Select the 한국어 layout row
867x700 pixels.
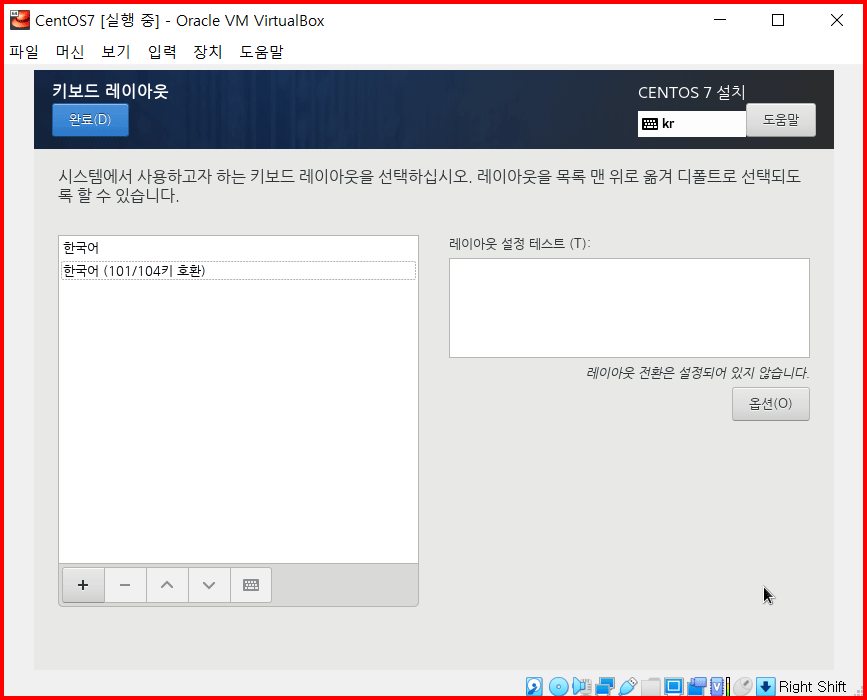coord(238,248)
